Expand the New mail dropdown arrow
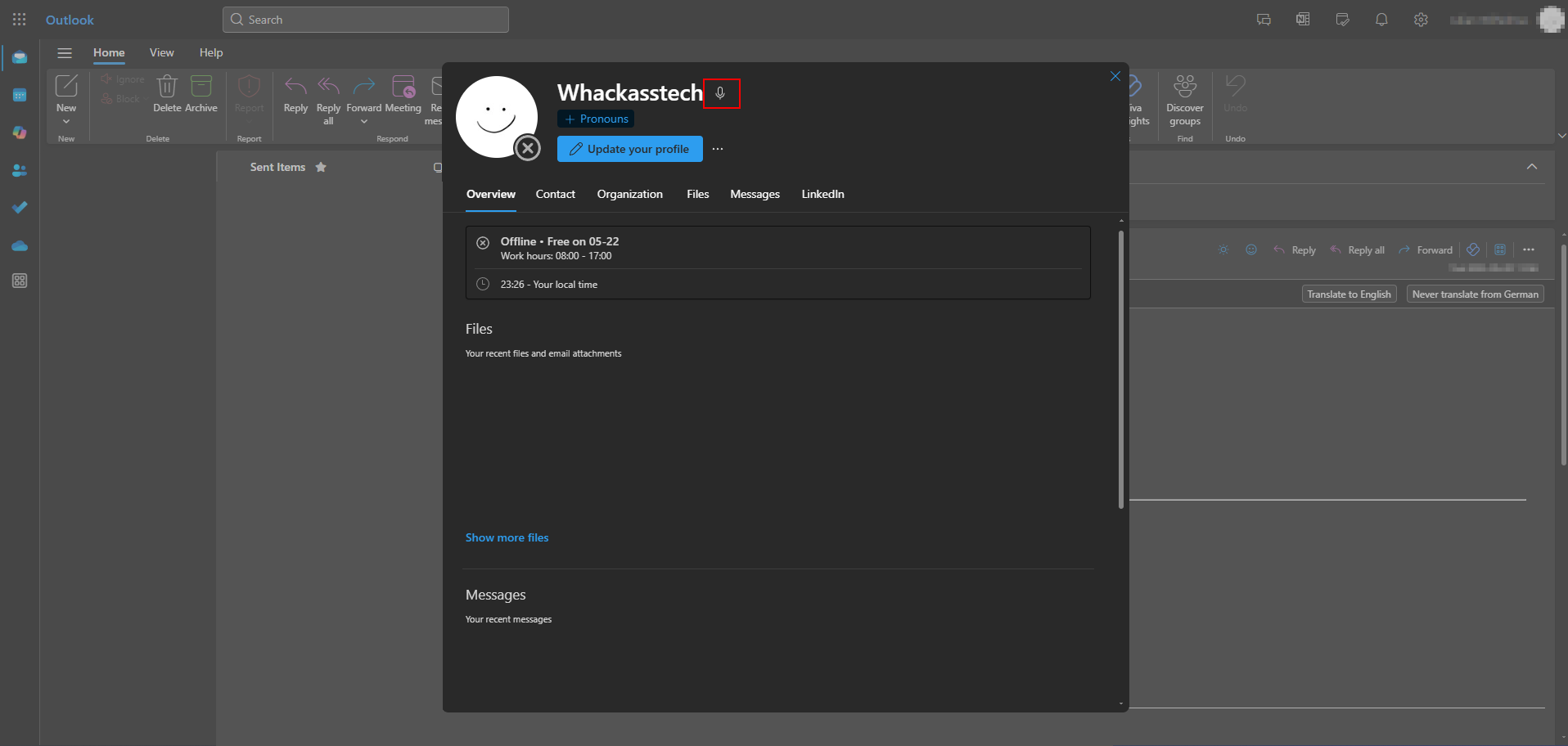Image resolution: width=1568 pixels, height=746 pixels. [x=66, y=122]
